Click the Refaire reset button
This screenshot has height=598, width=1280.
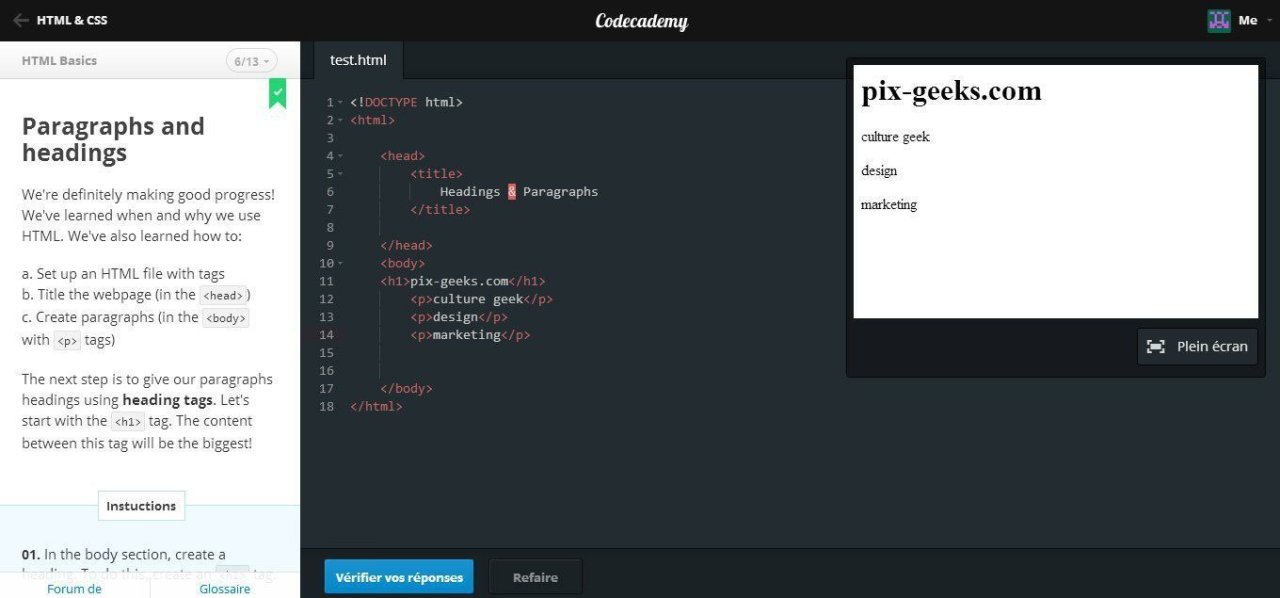click(535, 577)
